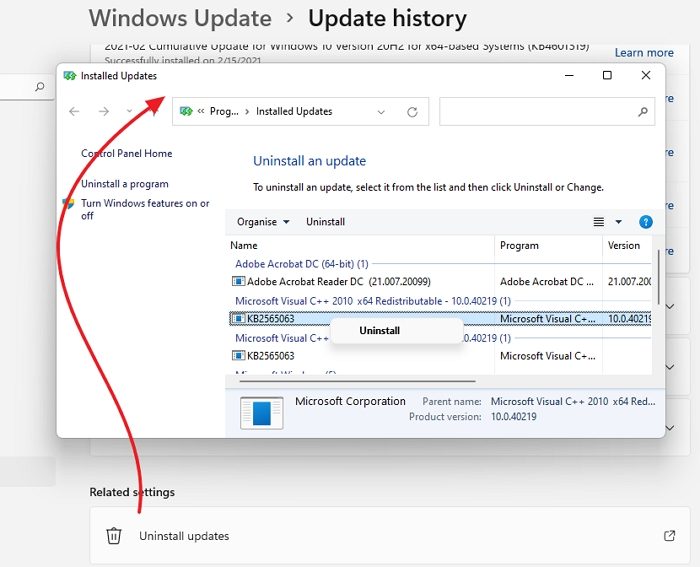Click horizontal scrollbar in updates list
The height and width of the screenshot is (567, 700).
click(x=358, y=381)
